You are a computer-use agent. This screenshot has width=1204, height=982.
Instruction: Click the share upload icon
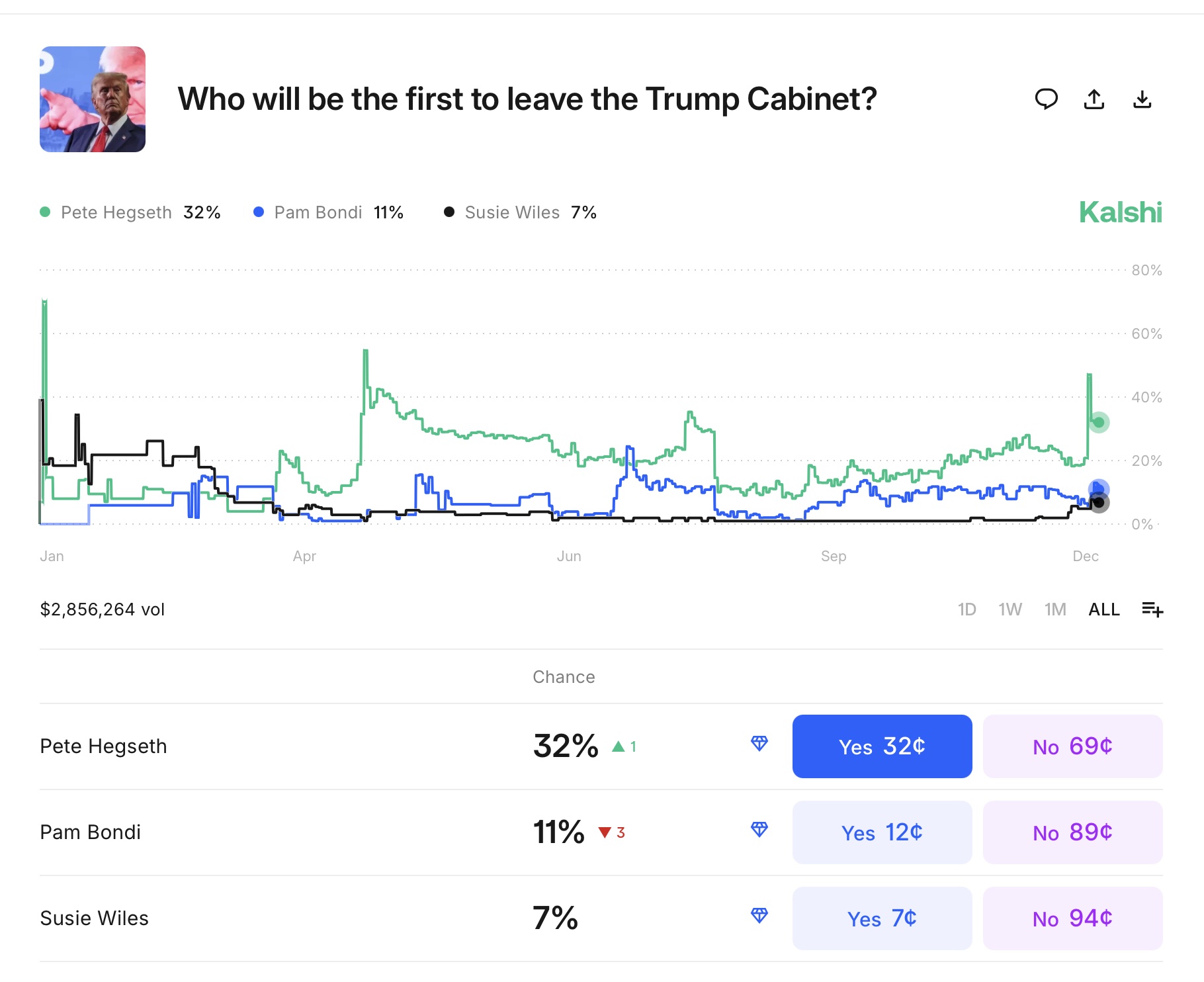[1094, 99]
